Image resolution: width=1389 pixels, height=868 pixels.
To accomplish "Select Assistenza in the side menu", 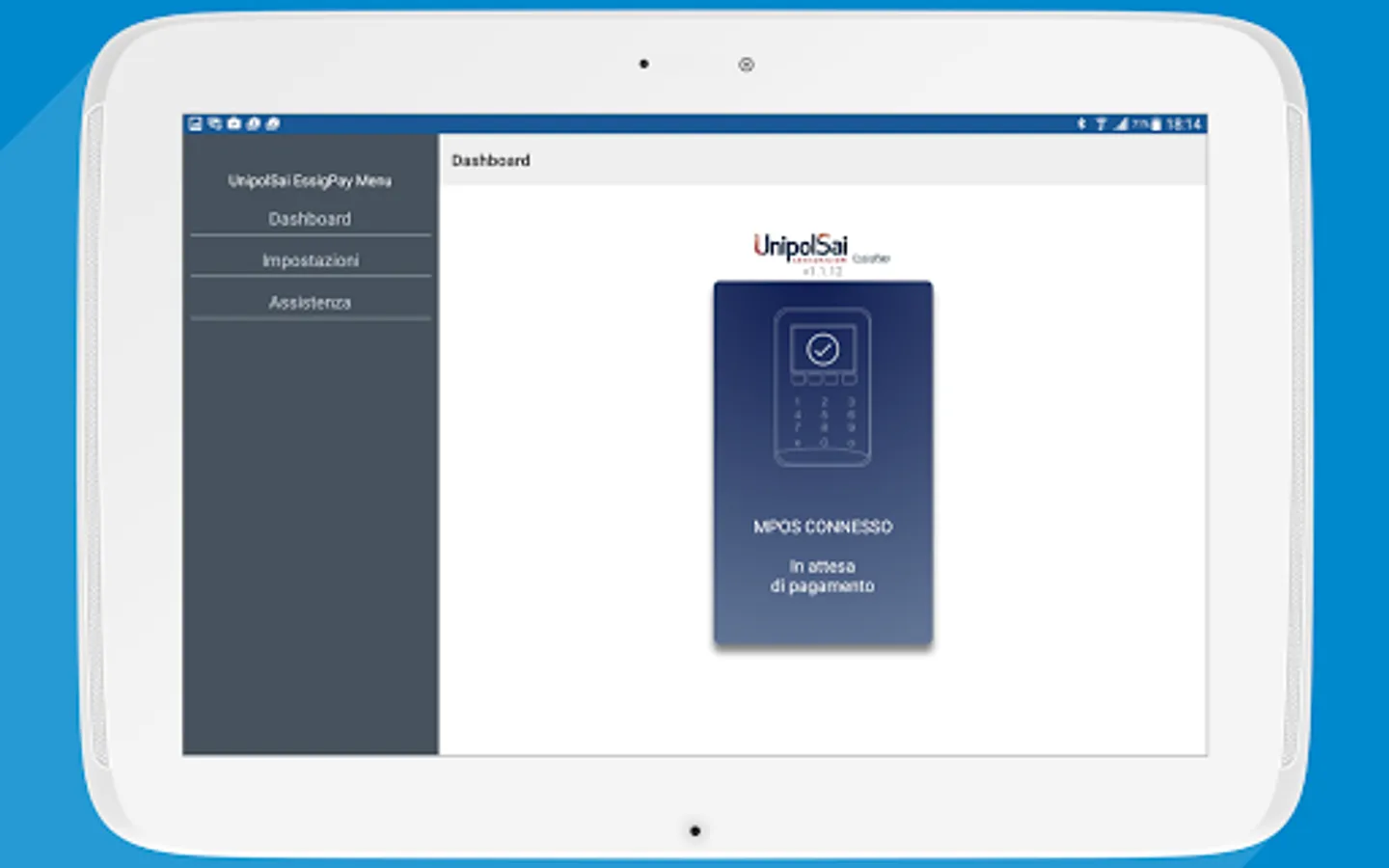I will pos(310,303).
